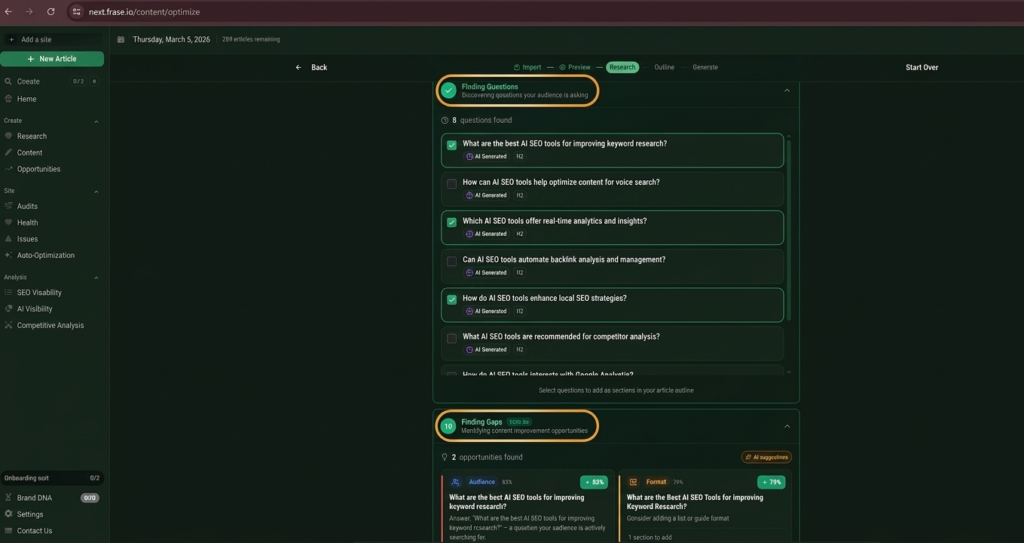Viewport: 1024px width, 543px height.
Task: Click Start Over
Action: [x=921, y=67]
